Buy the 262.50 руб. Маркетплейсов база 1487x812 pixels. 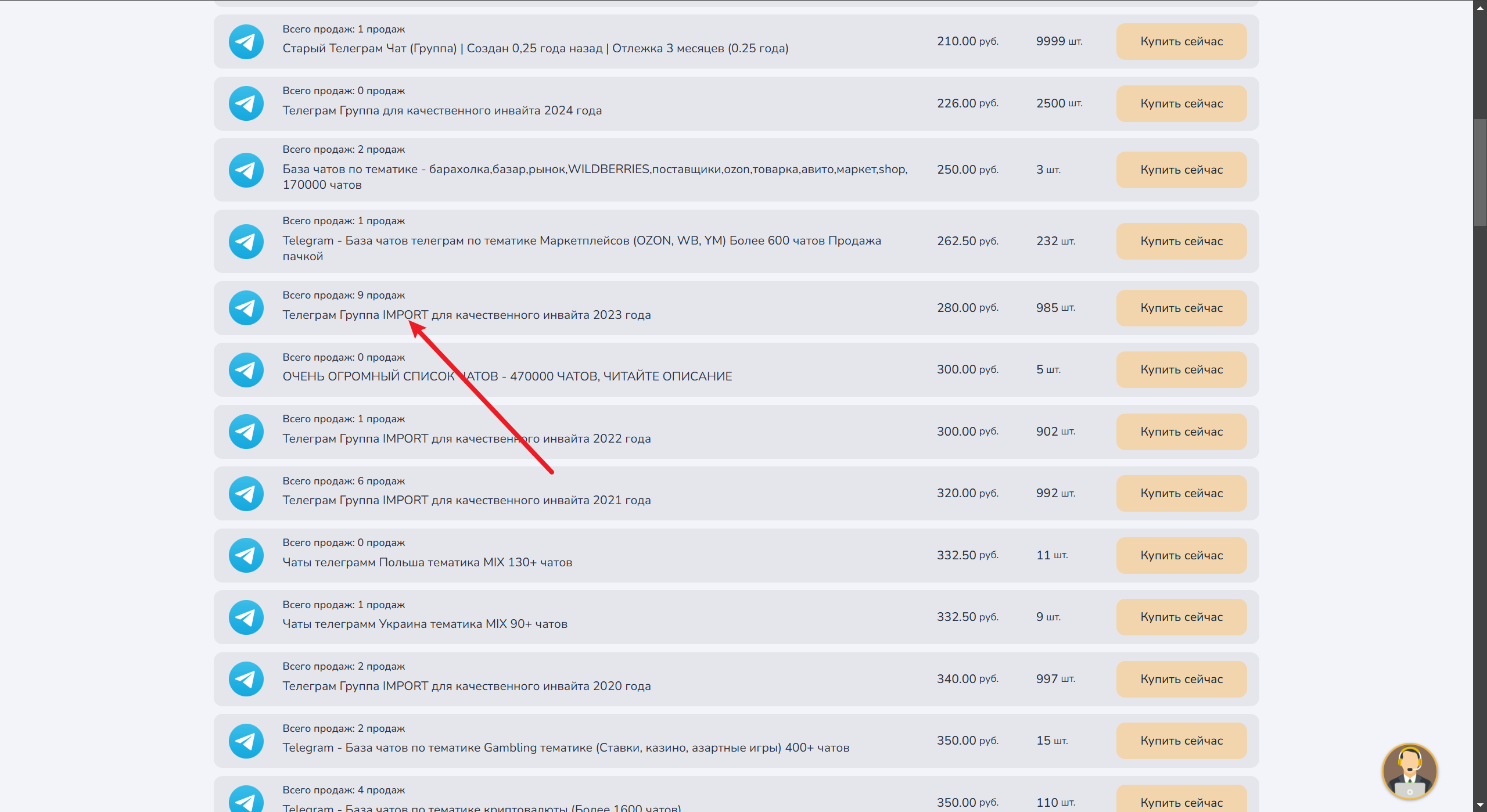1181,241
